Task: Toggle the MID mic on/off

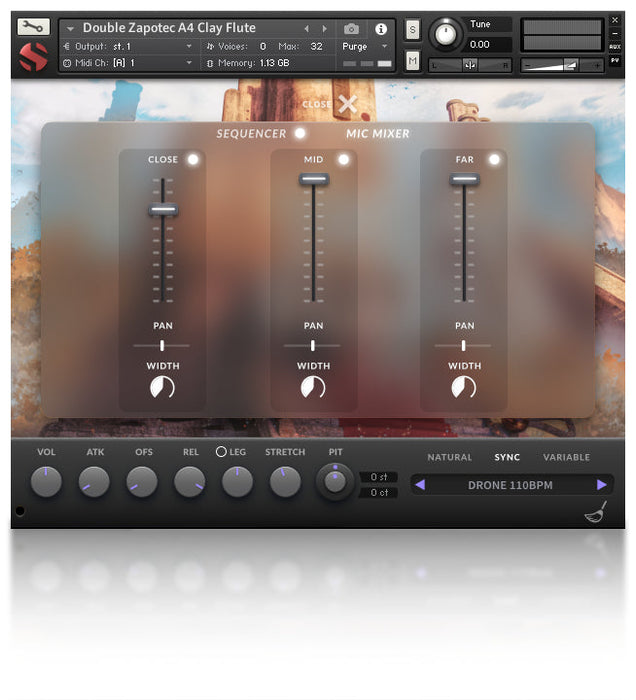Action: point(343,159)
